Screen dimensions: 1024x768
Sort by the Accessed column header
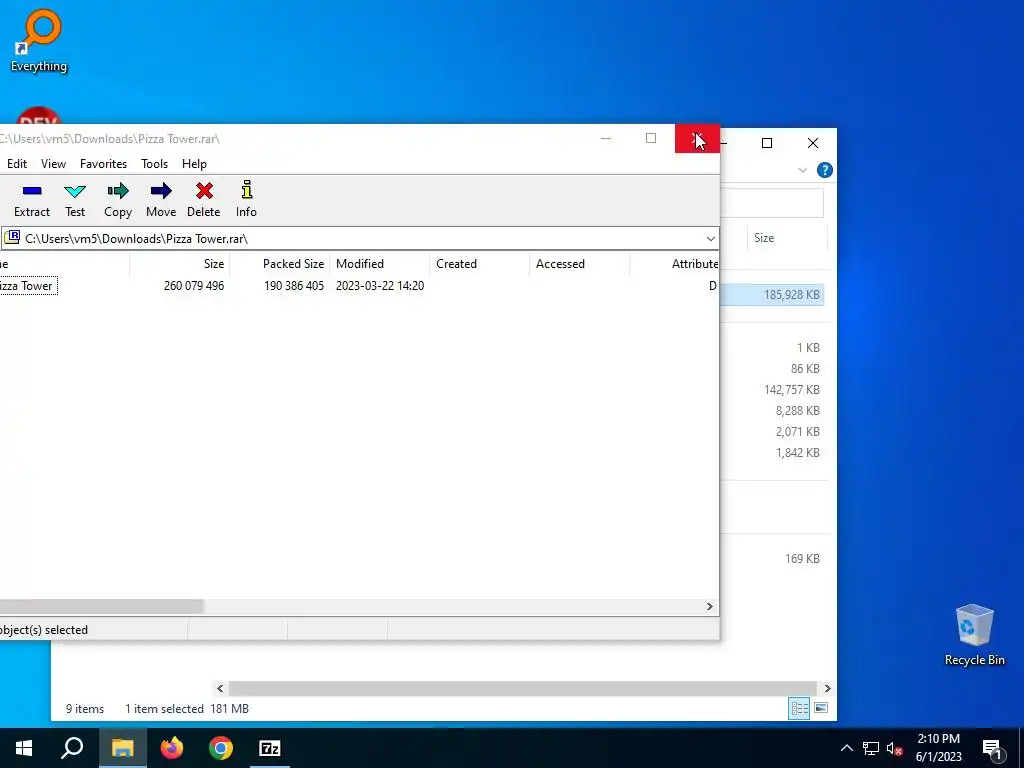click(579, 264)
